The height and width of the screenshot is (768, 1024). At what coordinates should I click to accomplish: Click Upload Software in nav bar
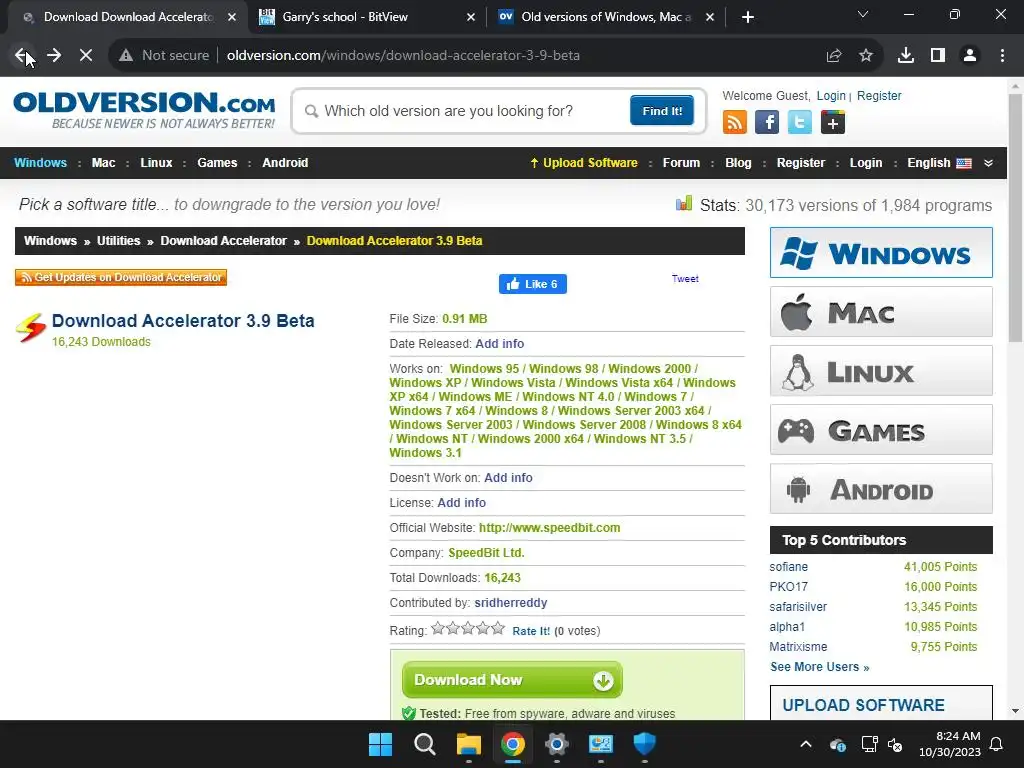coord(584,163)
